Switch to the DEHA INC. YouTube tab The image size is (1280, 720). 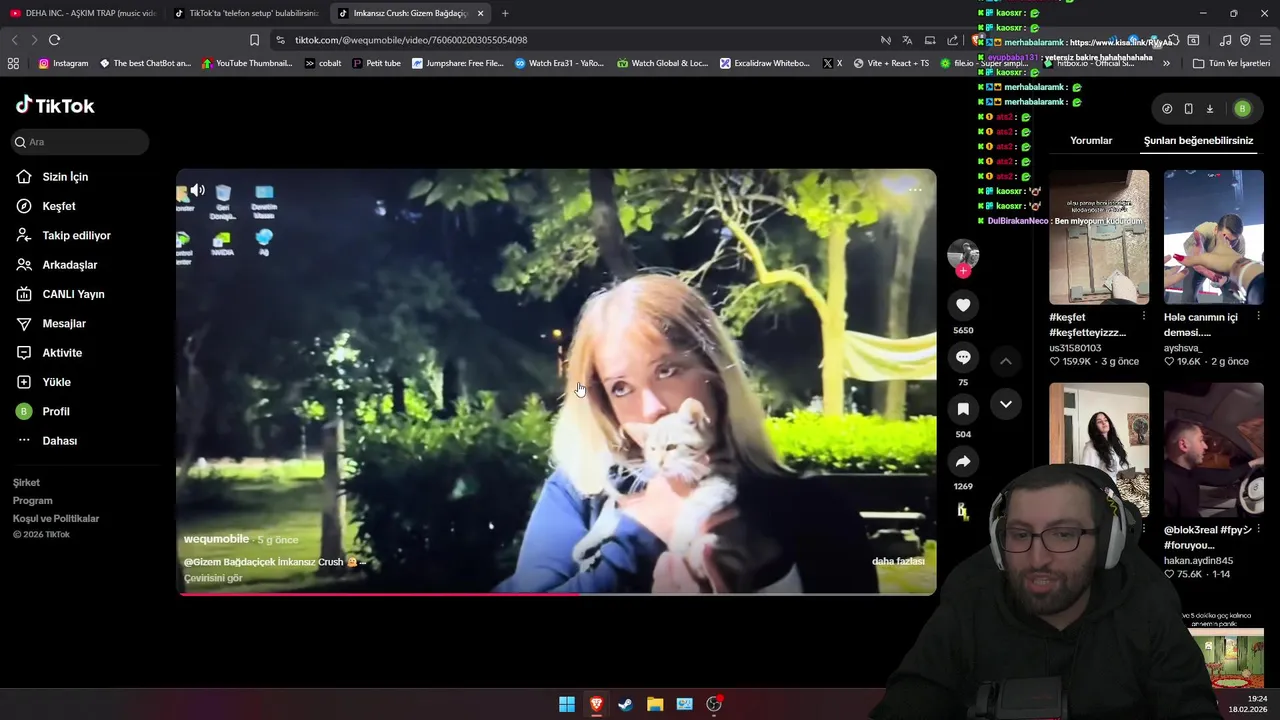pos(82,13)
